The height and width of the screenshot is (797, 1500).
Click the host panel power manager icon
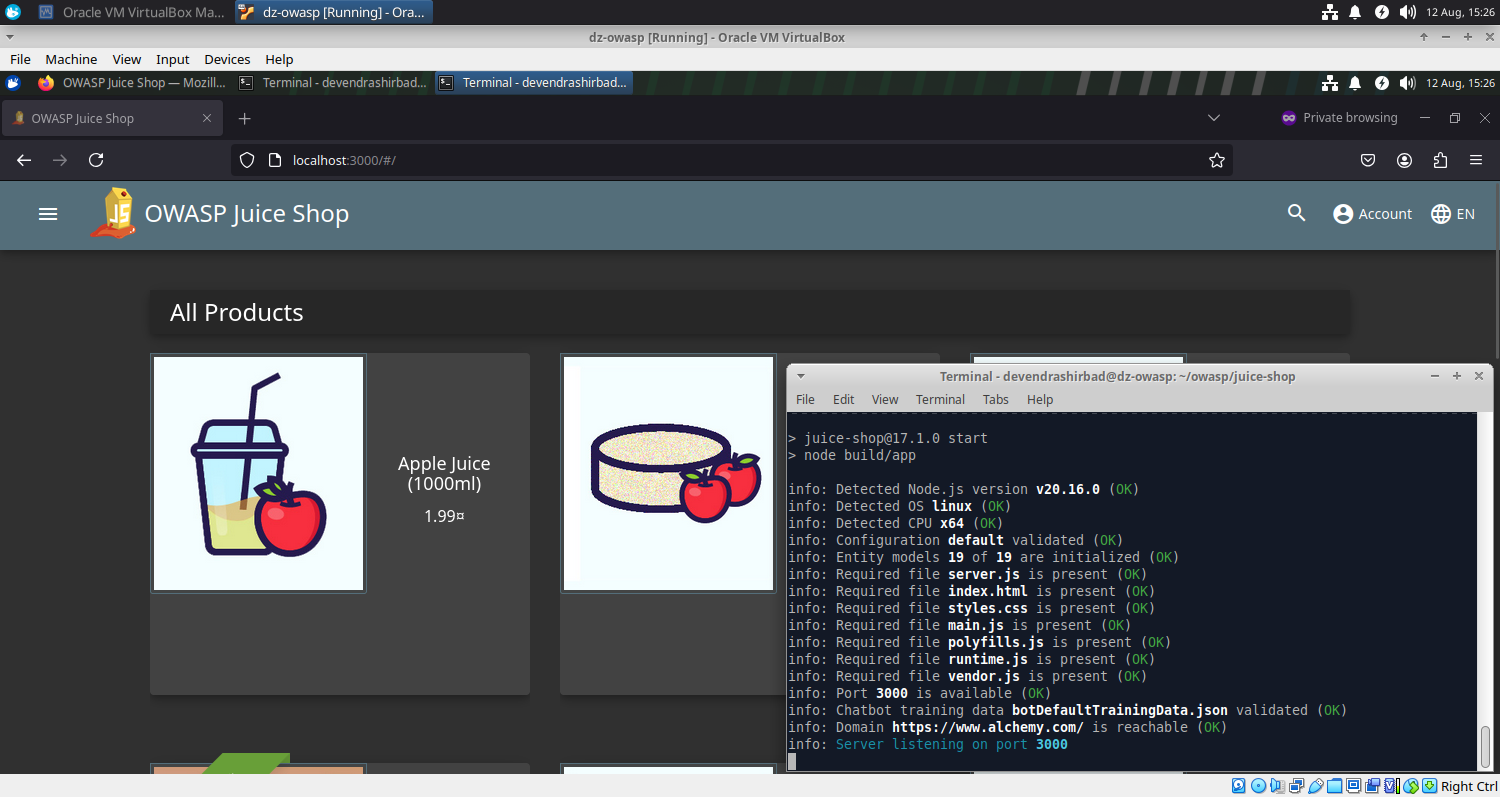[x=1381, y=12]
